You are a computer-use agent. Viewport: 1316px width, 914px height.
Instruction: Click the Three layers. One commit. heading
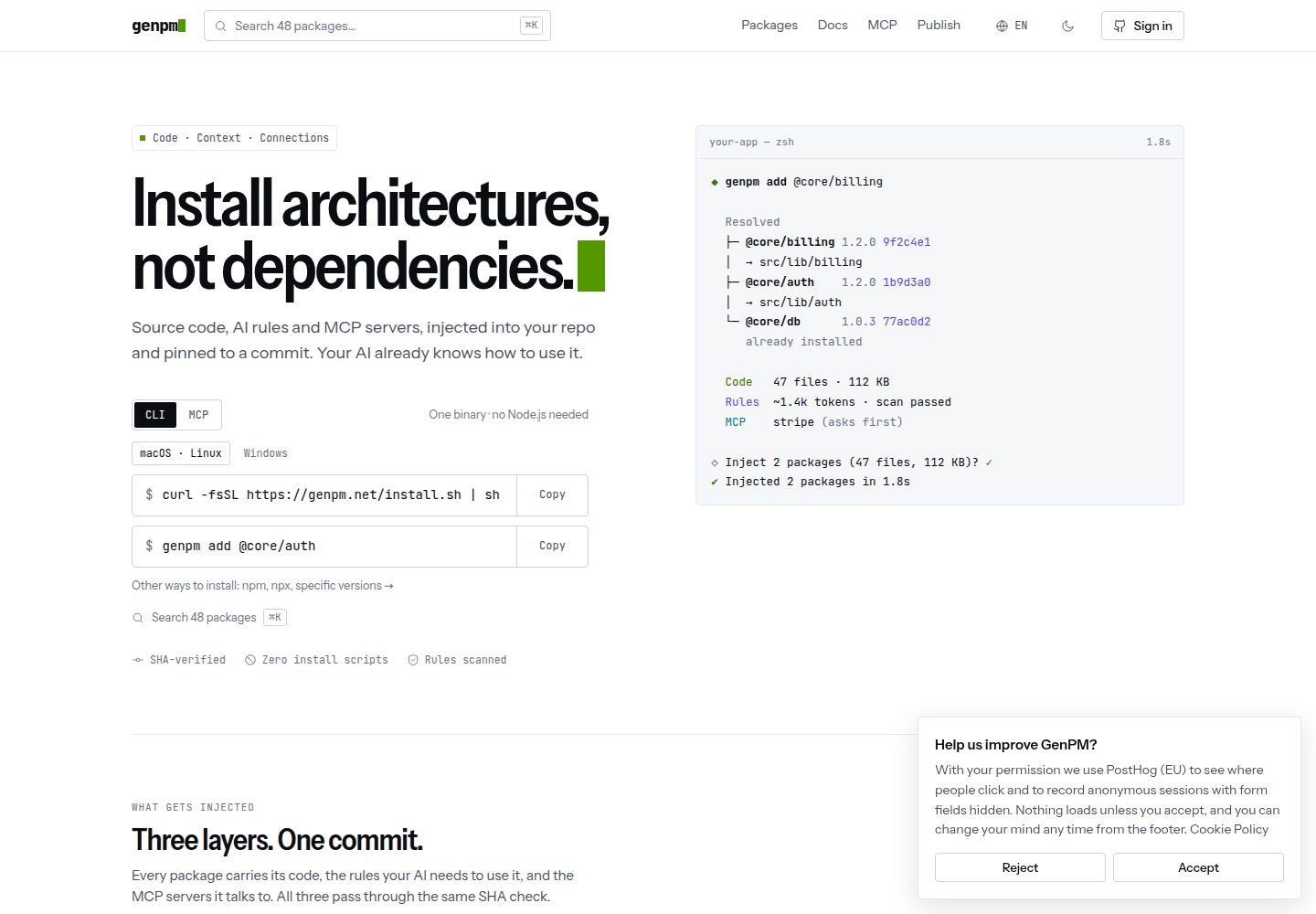tap(277, 840)
